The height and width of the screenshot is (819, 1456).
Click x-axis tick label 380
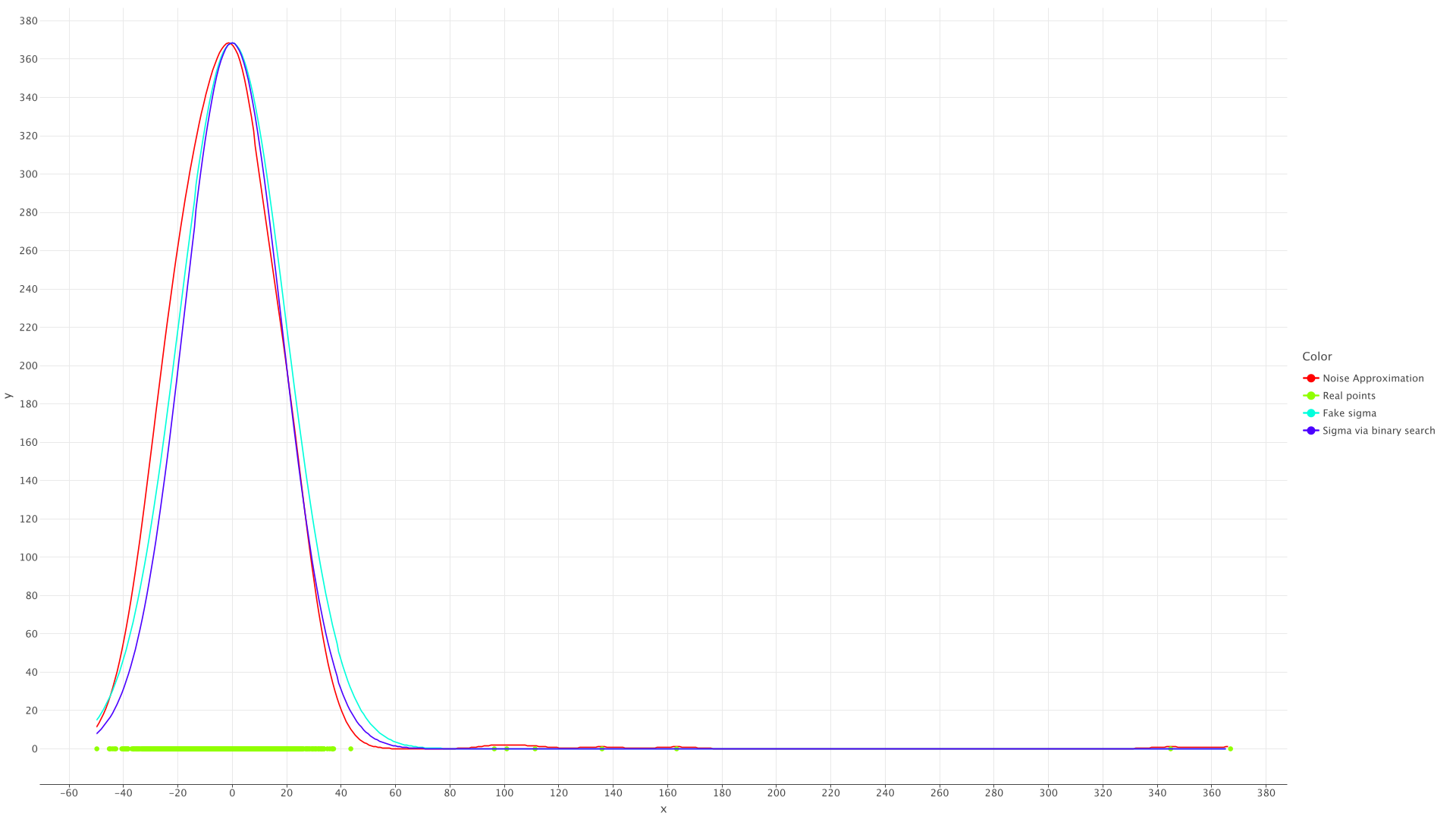pos(1266,793)
